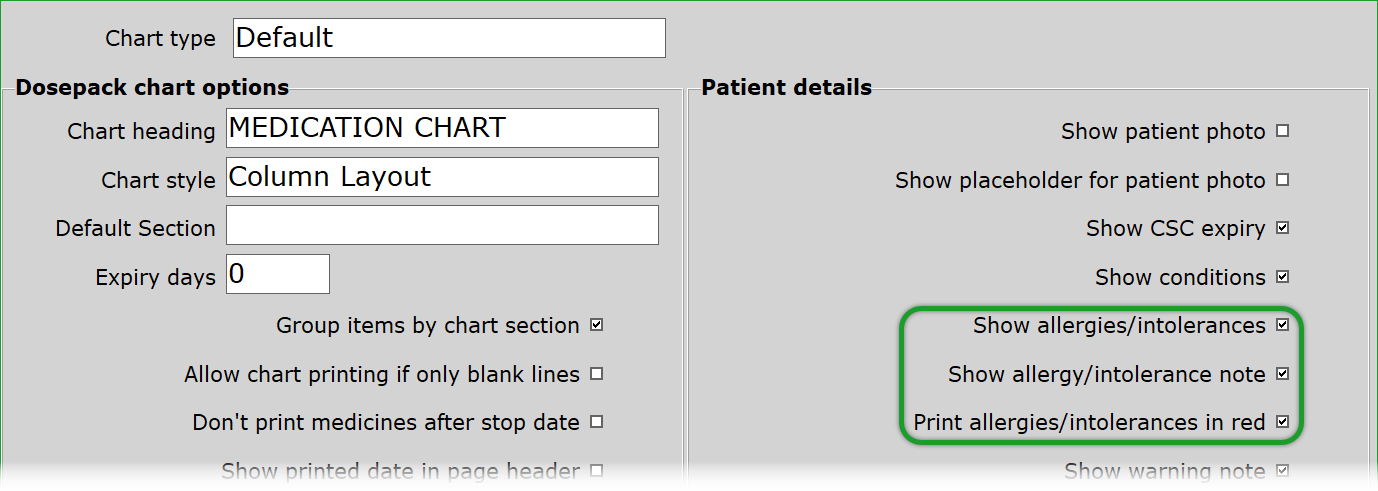Click the Dosepack chart options group heading
Image resolution: width=1378 pixels, height=491 pixels.
[152, 87]
